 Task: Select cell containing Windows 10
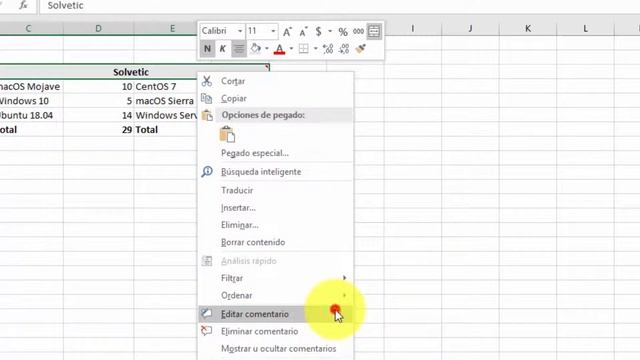31,101
